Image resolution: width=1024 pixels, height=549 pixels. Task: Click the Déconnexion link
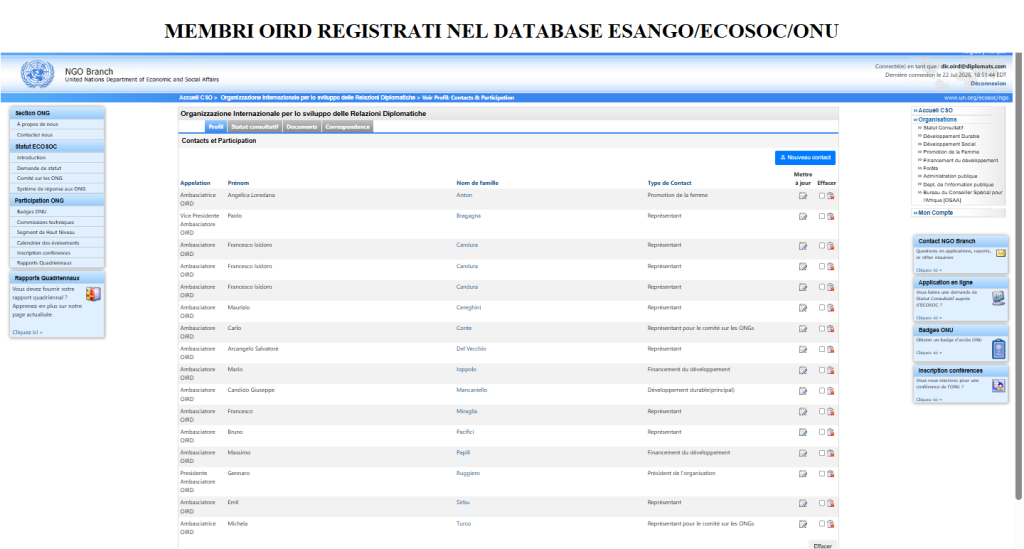pyautogui.click(x=988, y=84)
